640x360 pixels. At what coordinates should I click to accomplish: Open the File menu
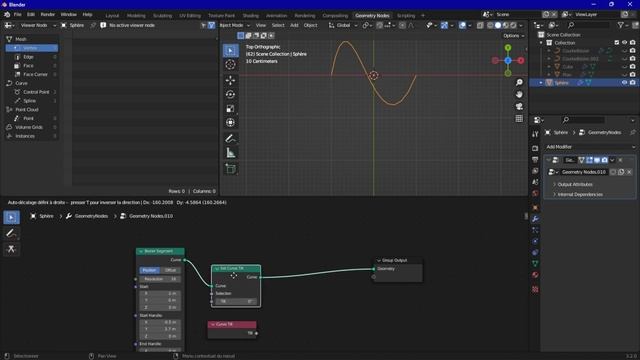click(18, 14)
